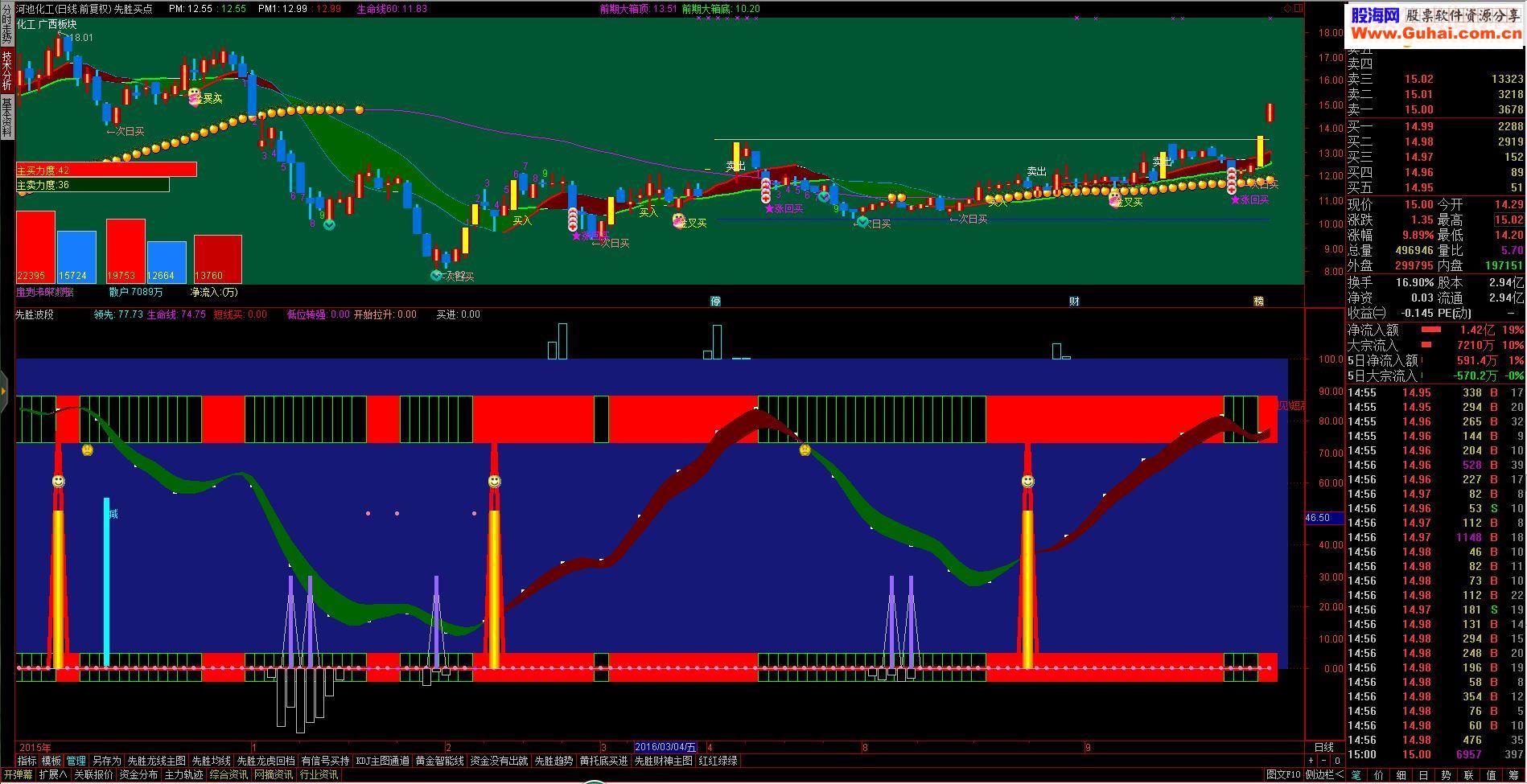Click the 净流入额 1.42亿 row

click(x=1436, y=330)
